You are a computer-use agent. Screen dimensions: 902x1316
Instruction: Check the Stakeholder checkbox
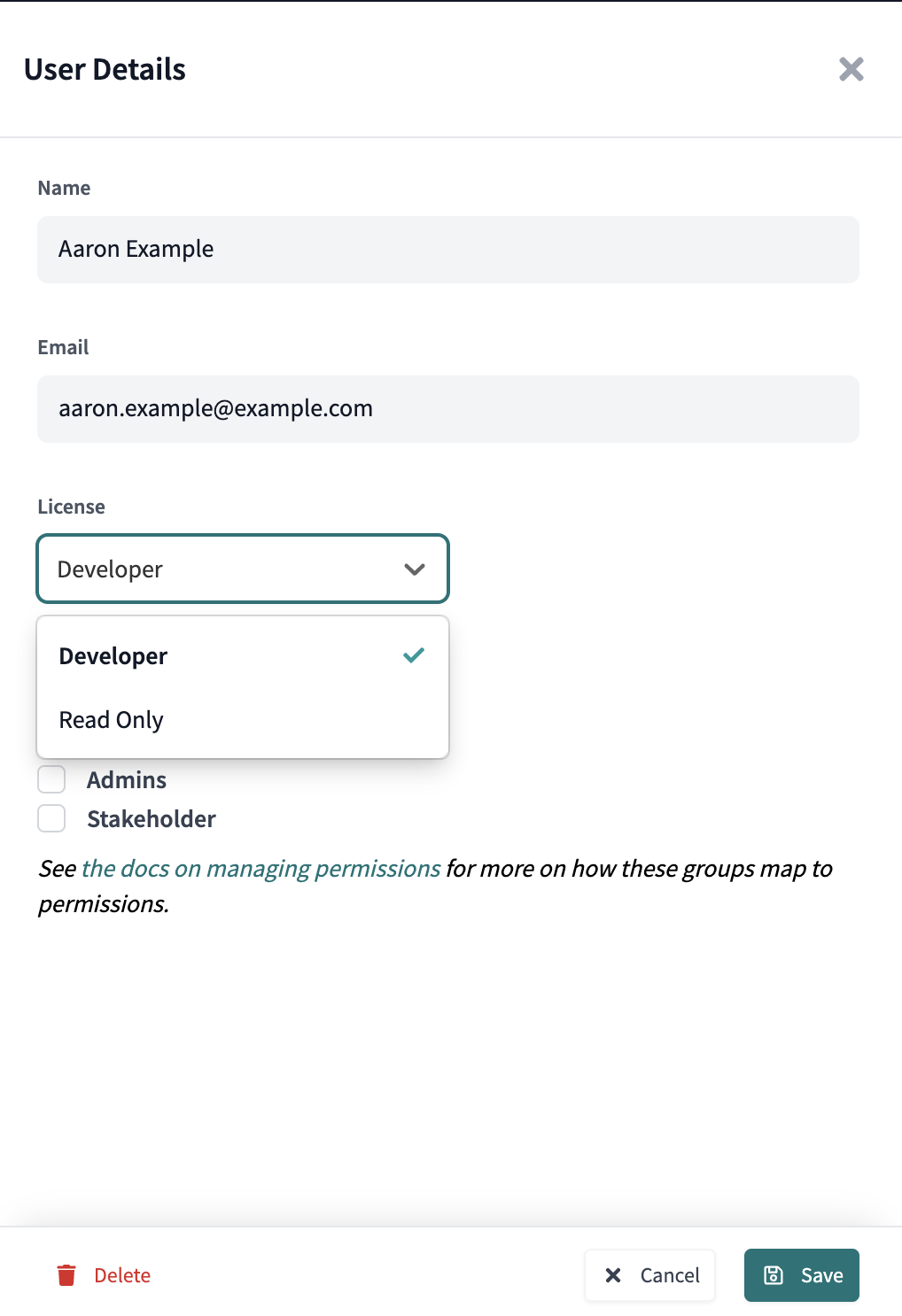tap(51, 818)
